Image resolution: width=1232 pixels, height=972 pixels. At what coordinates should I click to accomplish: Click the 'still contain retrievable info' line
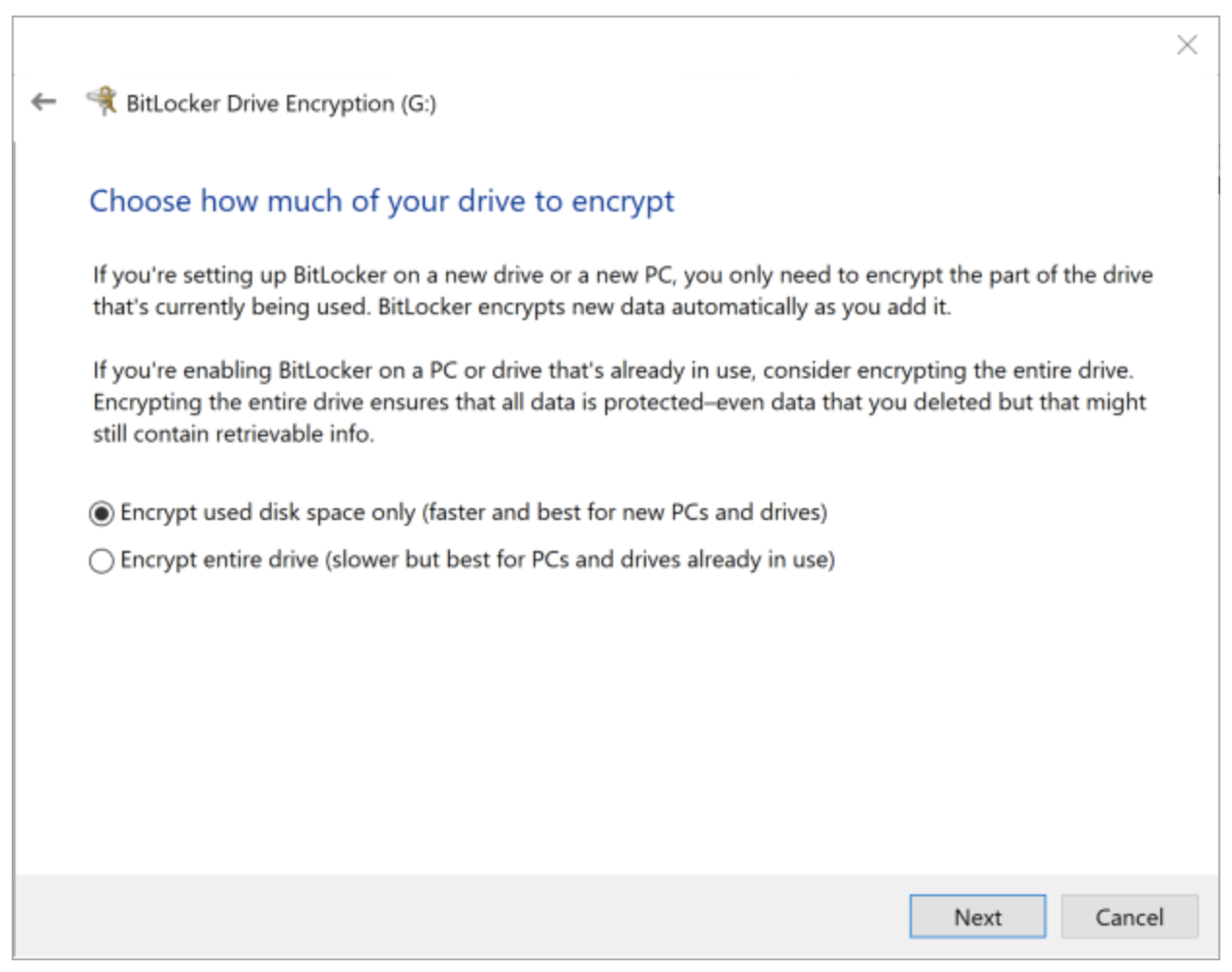pyautogui.click(x=233, y=434)
